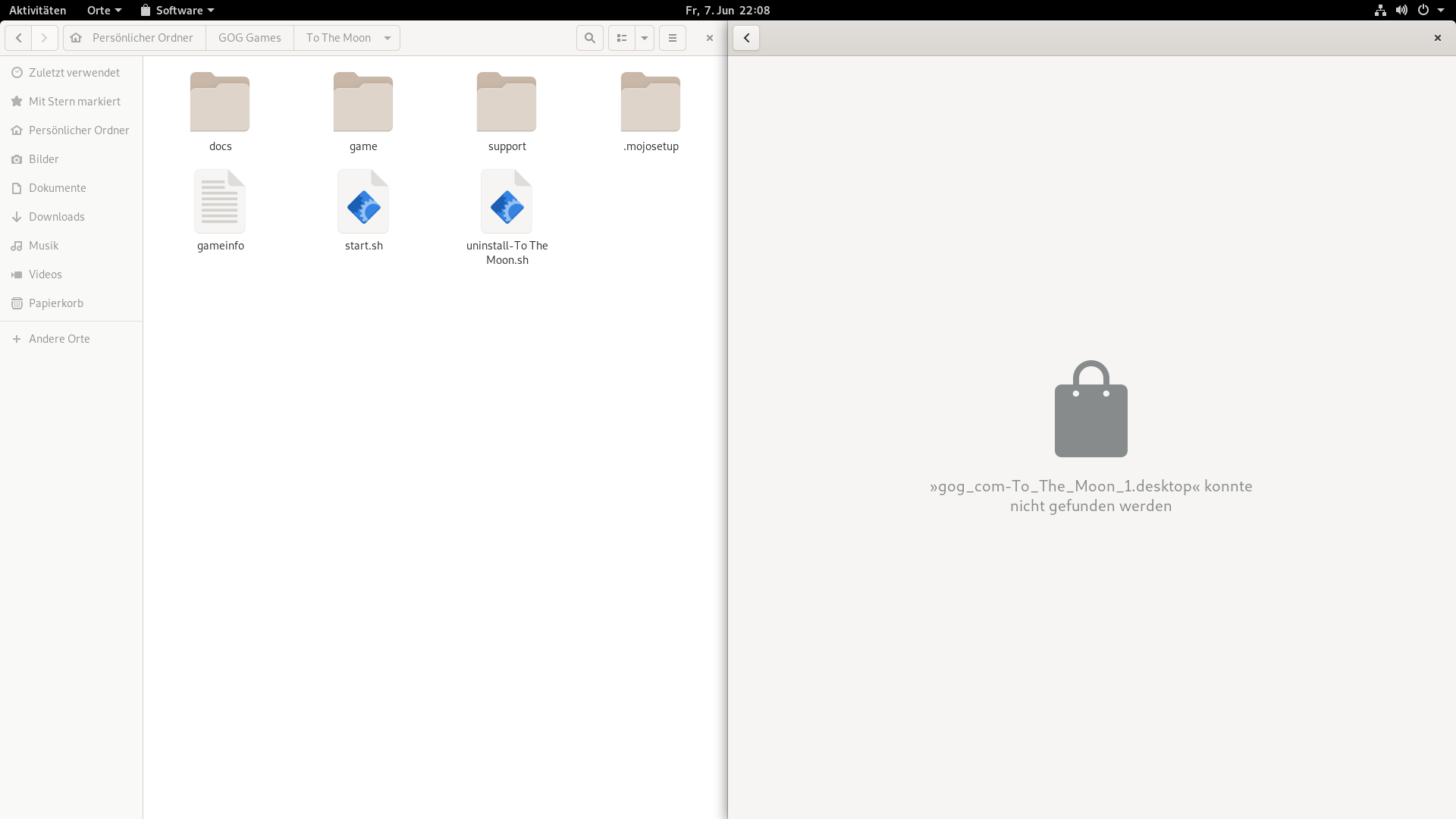Open the search icon in file manager

pyautogui.click(x=589, y=38)
